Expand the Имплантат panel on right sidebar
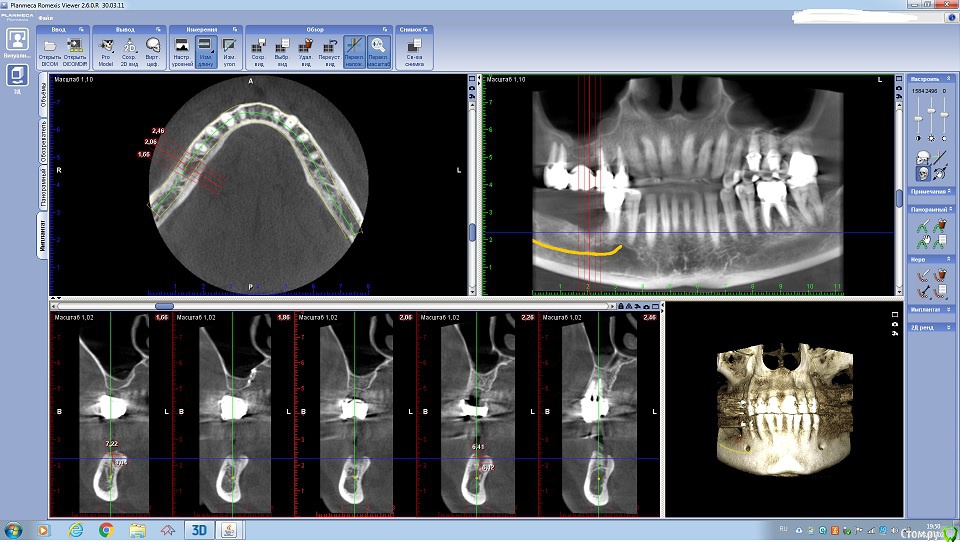 (950, 310)
